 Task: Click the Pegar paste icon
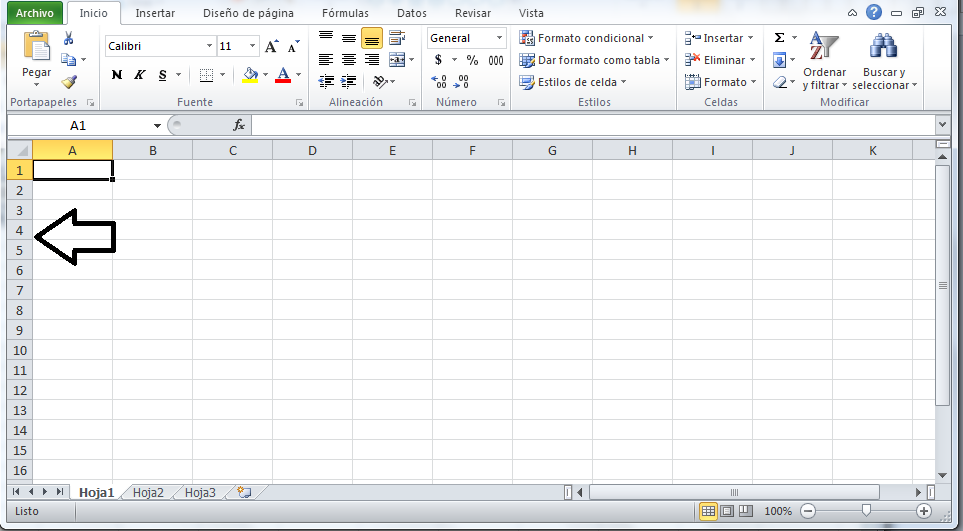click(36, 47)
